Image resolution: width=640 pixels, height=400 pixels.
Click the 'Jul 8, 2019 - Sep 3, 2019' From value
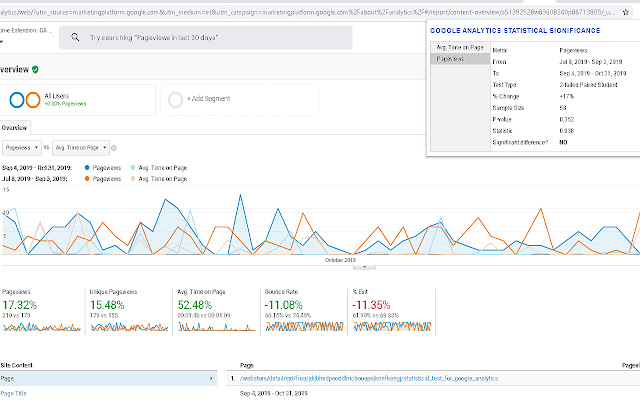pos(591,62)
